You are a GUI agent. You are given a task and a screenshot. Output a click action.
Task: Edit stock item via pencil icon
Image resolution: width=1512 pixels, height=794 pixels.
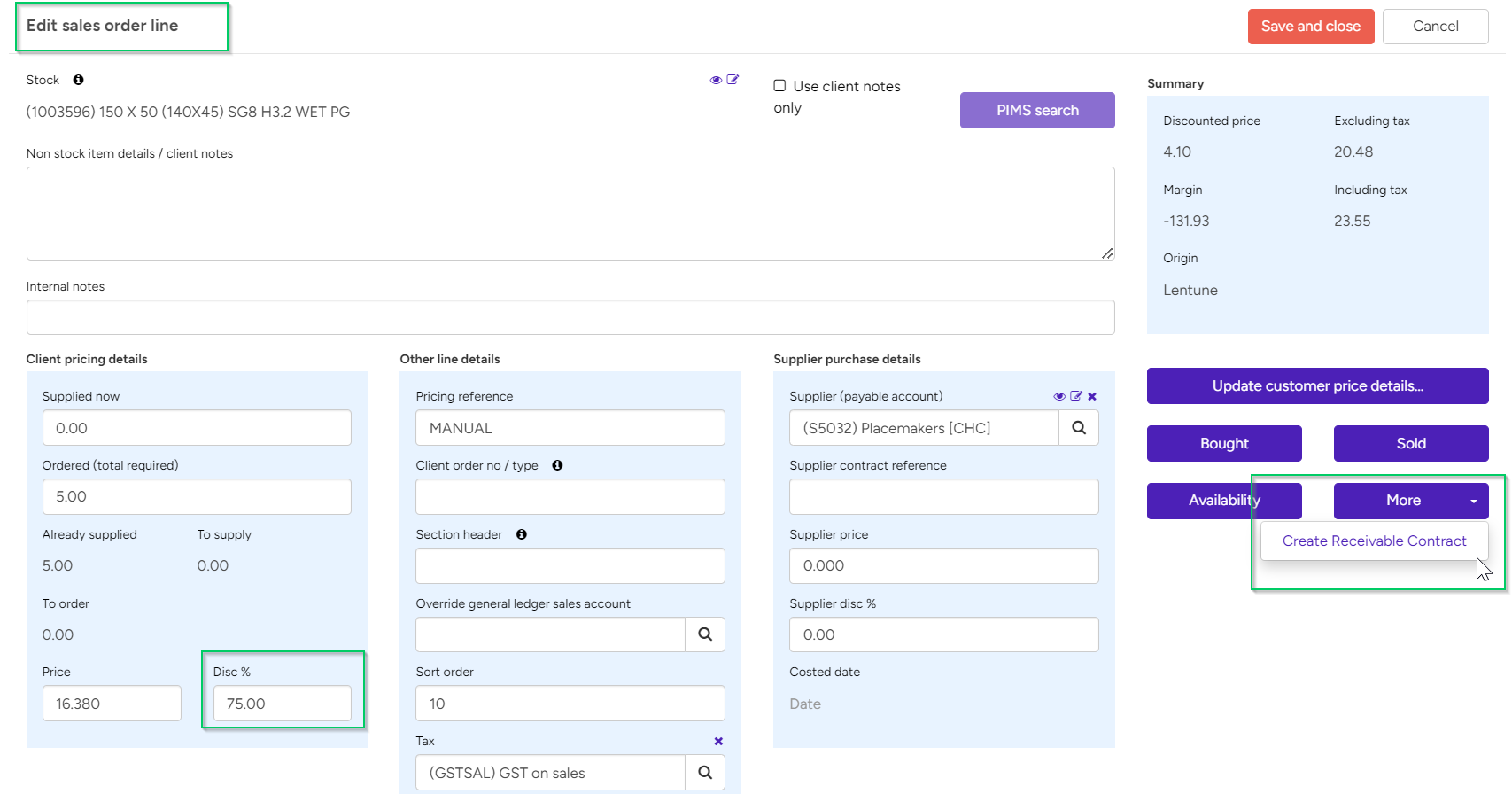point(733,80)
